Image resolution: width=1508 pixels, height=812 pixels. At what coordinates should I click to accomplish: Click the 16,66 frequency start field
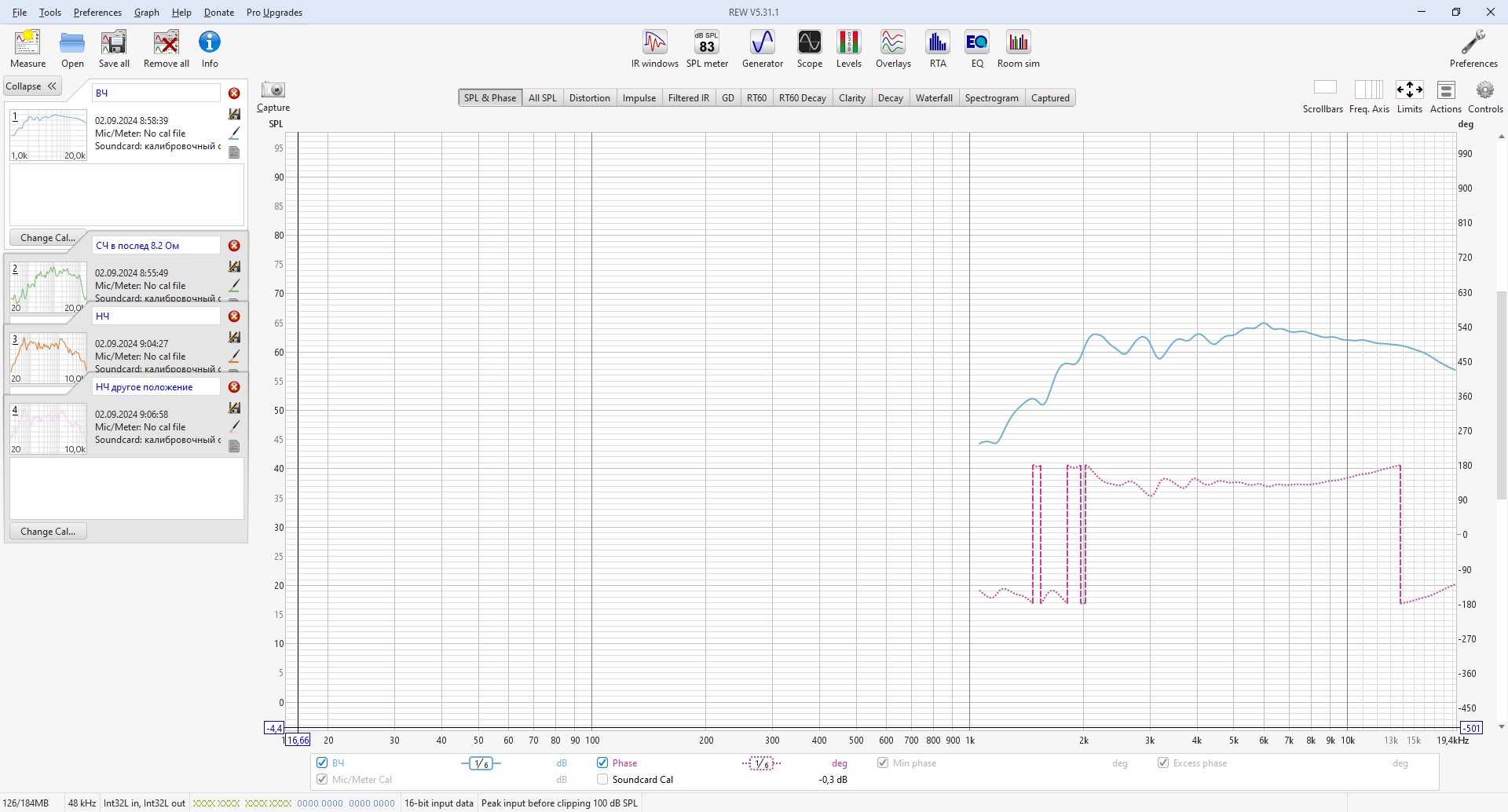point(298,740)
